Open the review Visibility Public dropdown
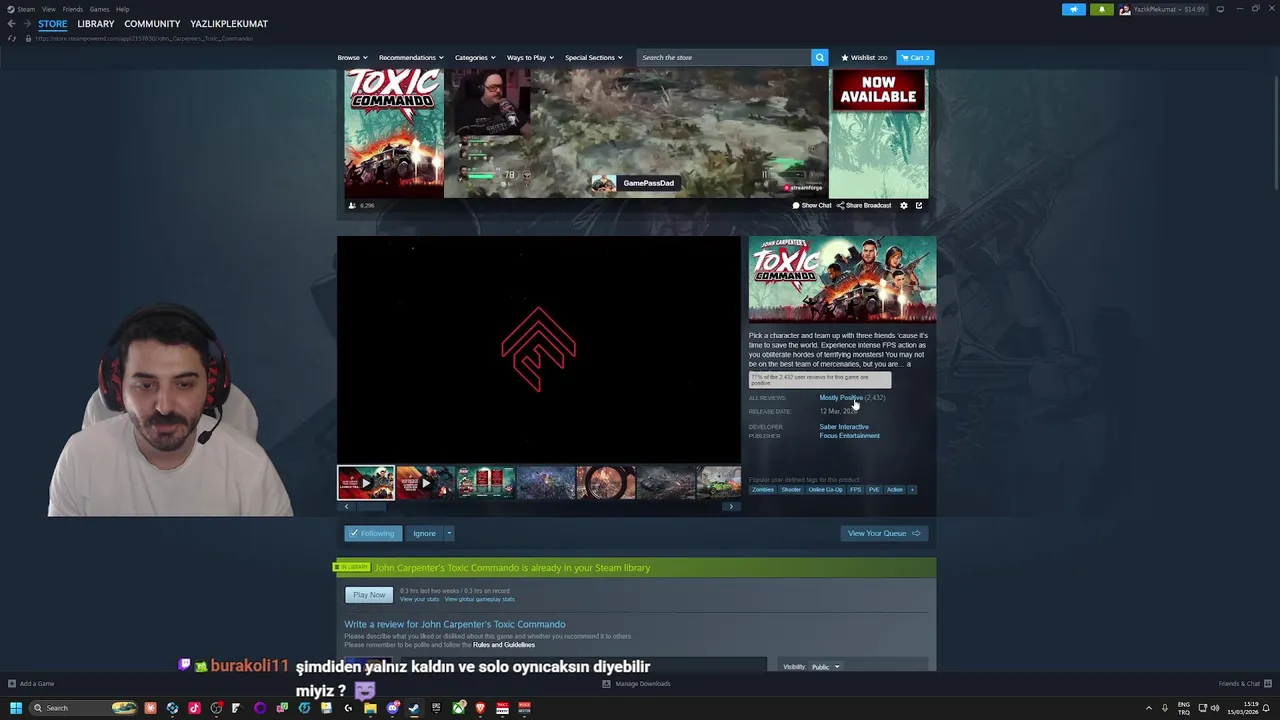The height and width of the screenshot is (720, 1280). 825,666
